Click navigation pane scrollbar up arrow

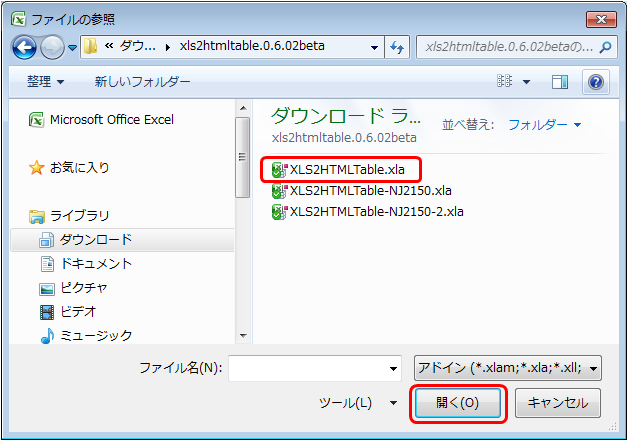coord(243,108)
